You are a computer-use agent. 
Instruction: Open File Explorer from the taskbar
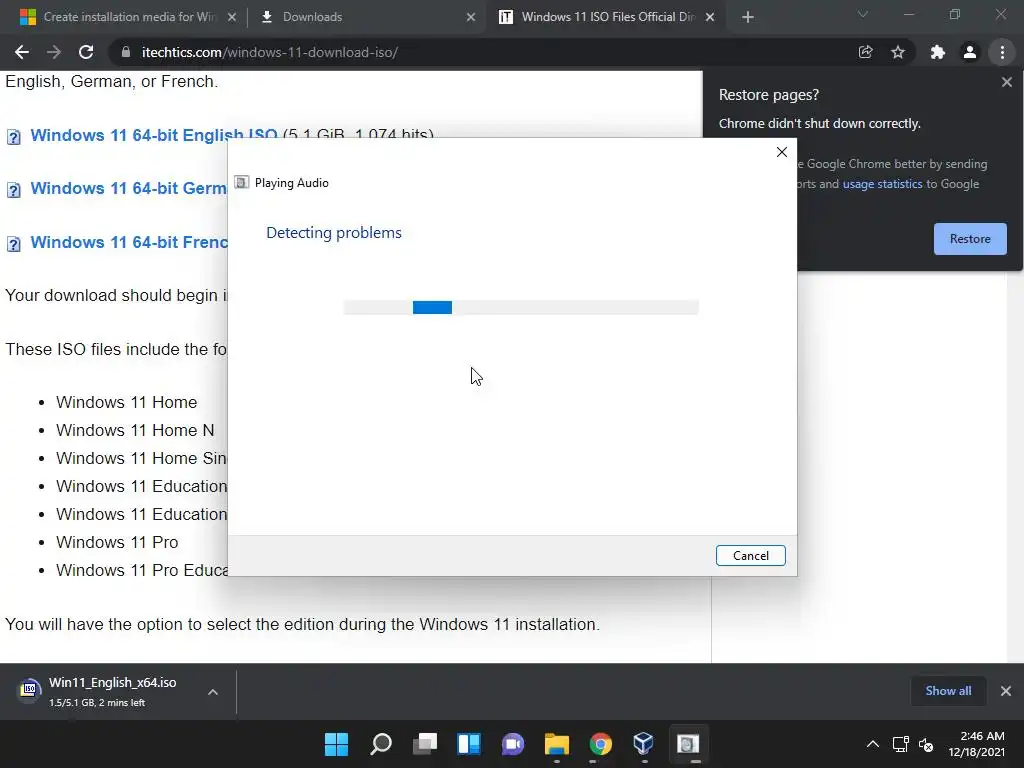(557, 744)
